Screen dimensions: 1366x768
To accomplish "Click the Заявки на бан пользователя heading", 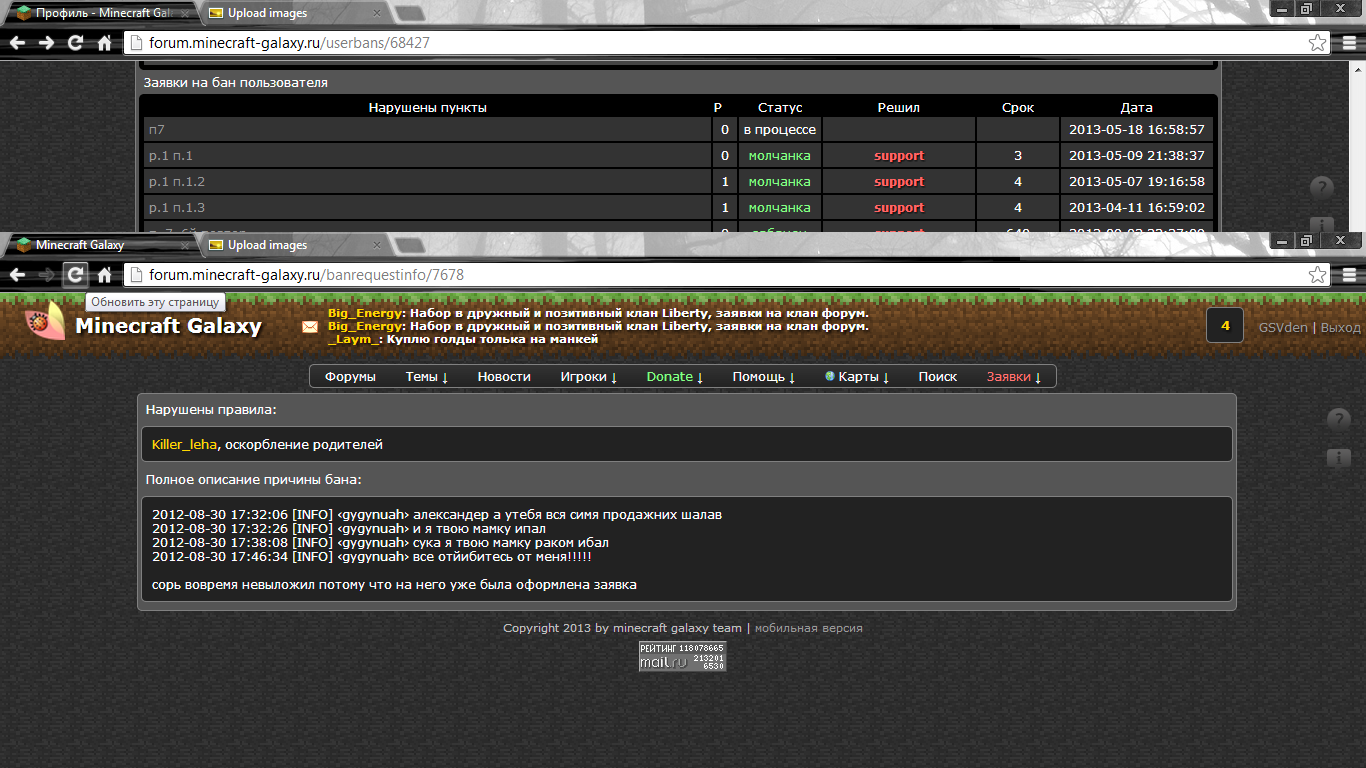I will pyautogui.click(x=236, y=83).
